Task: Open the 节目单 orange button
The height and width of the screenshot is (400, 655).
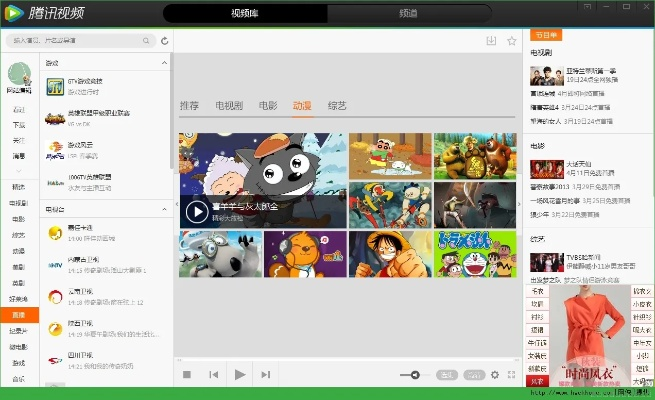Action: (544, 31)
